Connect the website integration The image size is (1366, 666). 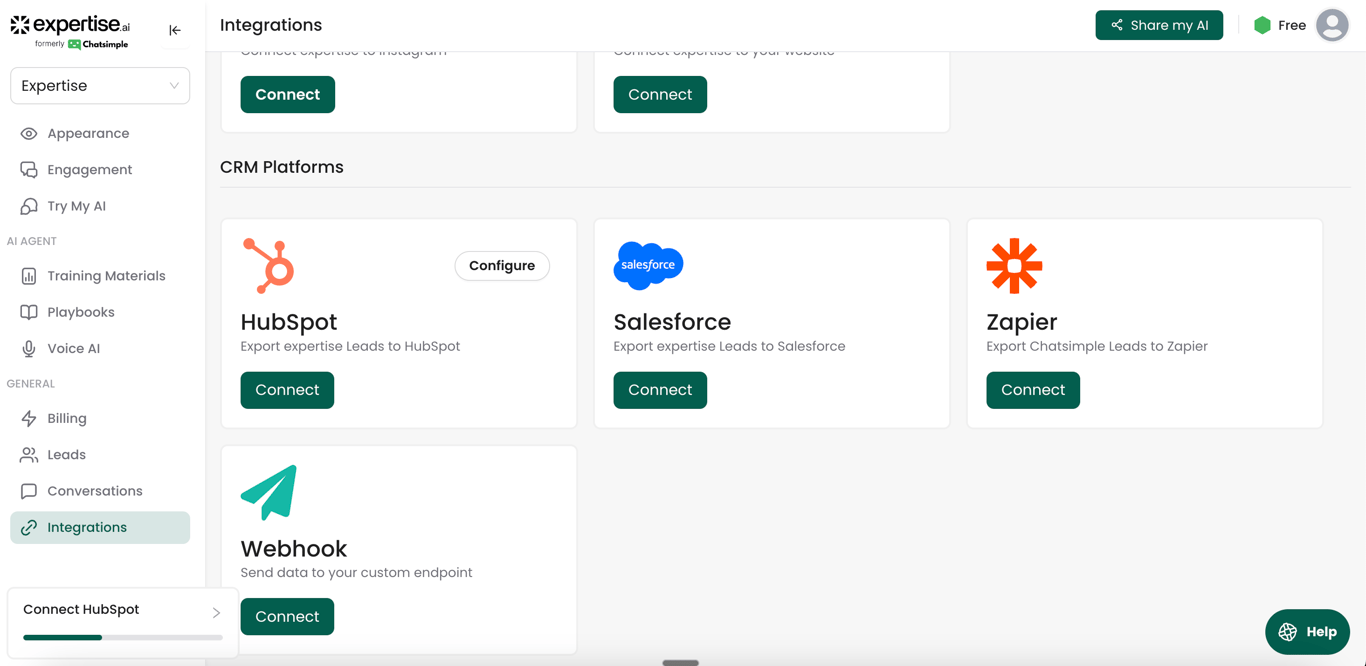660,94
